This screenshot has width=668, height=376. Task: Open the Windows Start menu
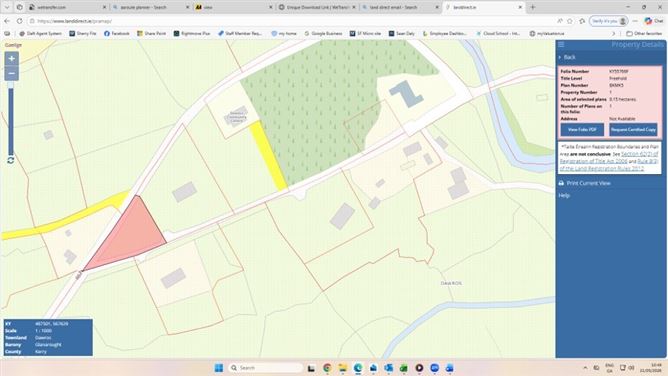(x=219, y=367)
